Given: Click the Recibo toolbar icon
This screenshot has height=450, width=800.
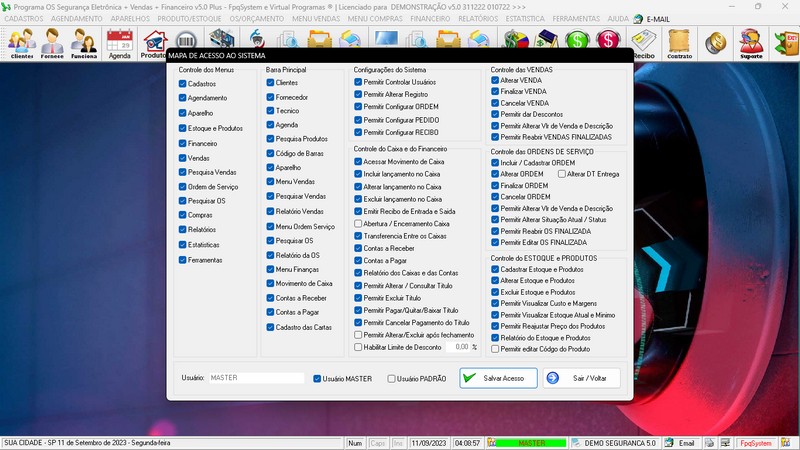Looking at the screenshot, I should [644, 43].
